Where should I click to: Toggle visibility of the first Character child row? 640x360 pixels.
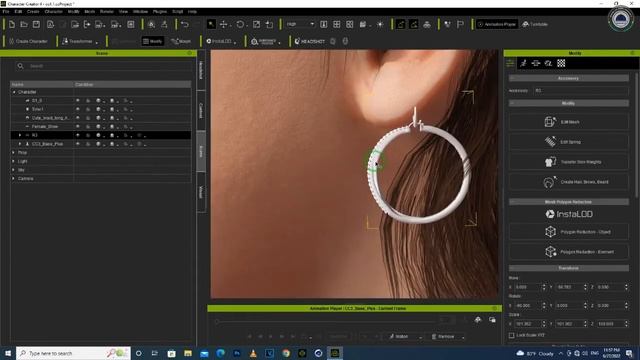pos(78,100)
